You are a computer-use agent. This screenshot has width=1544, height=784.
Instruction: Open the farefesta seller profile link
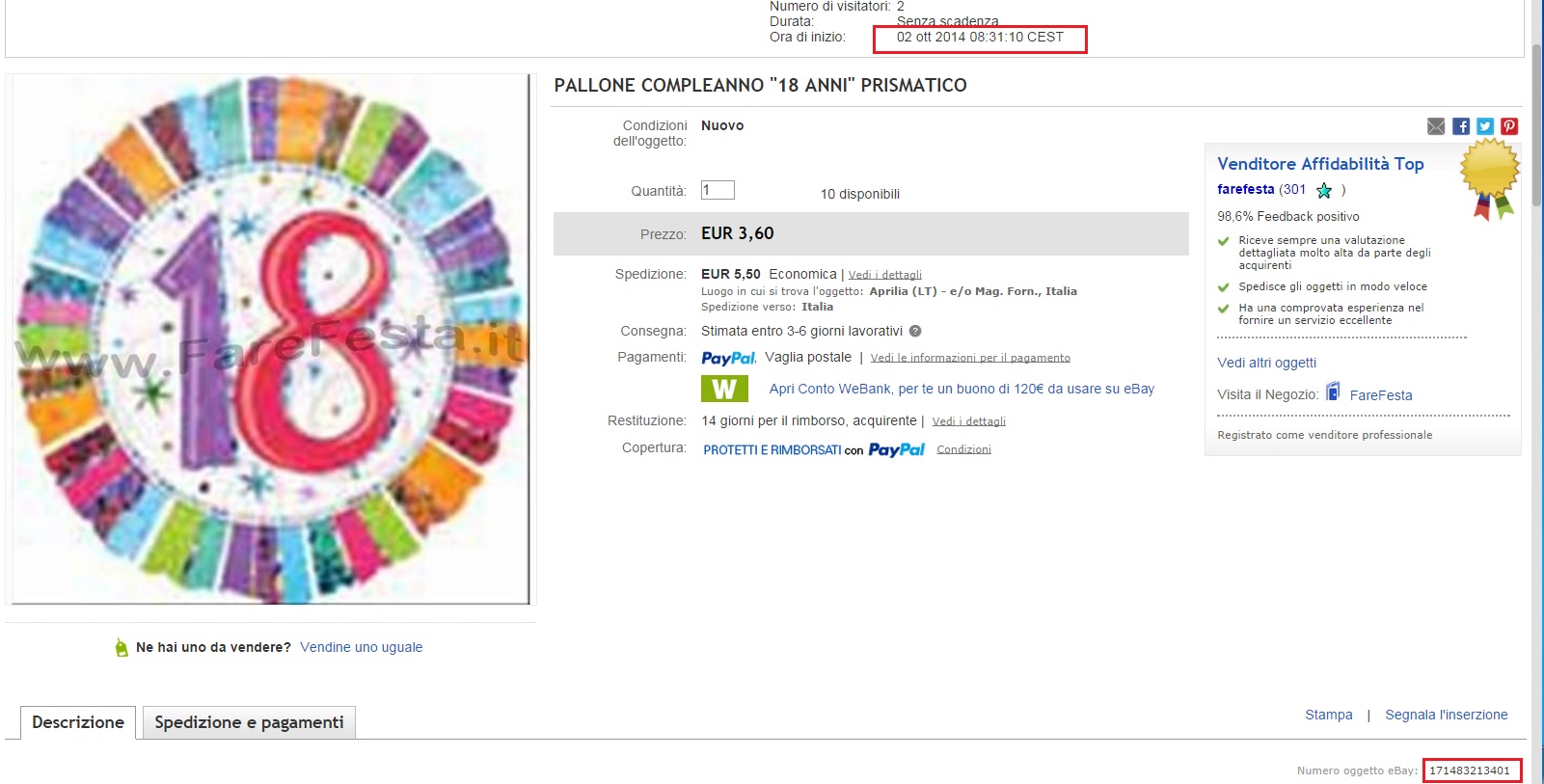[1245, 189]
